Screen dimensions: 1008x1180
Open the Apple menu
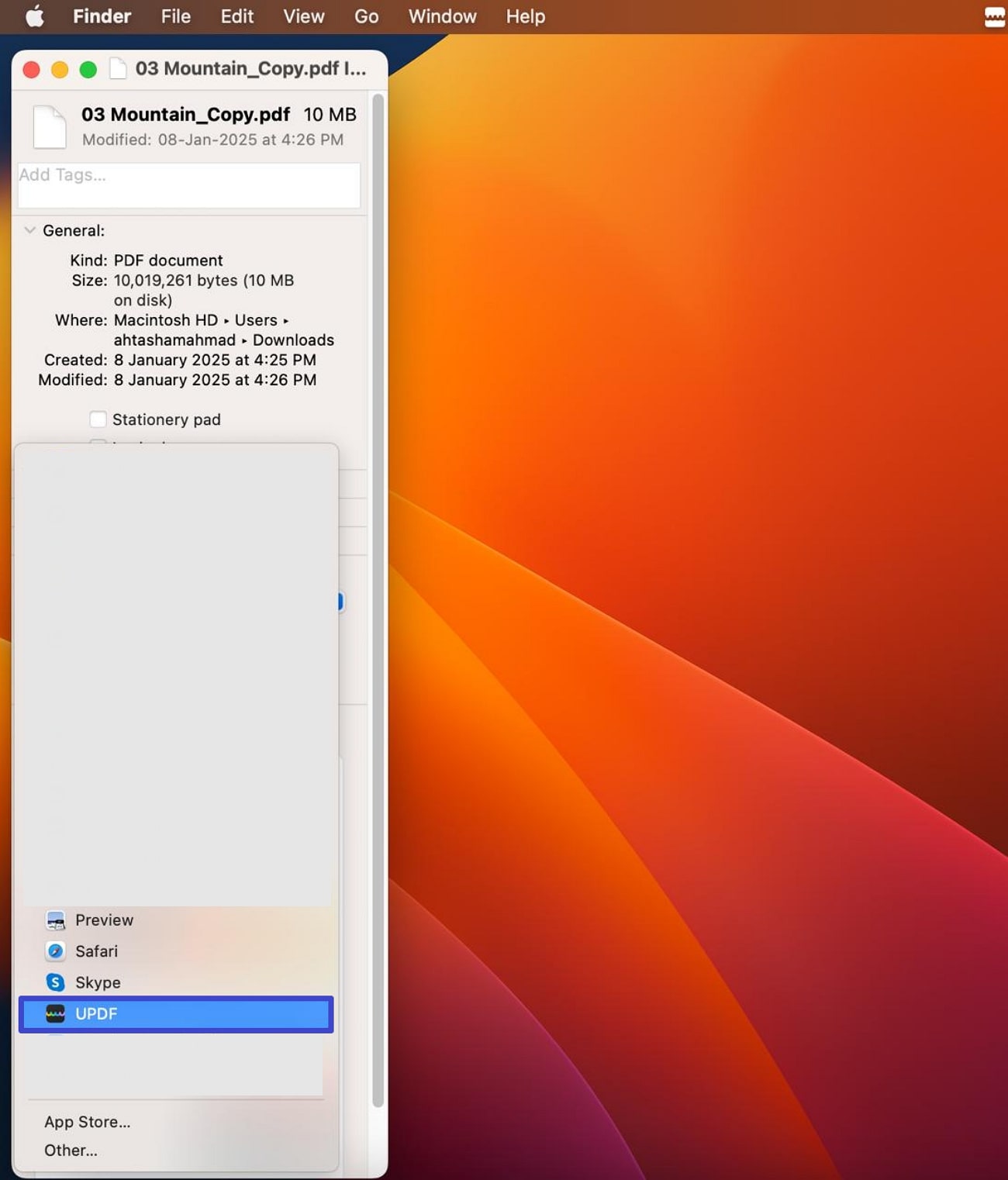coord(33,16)
